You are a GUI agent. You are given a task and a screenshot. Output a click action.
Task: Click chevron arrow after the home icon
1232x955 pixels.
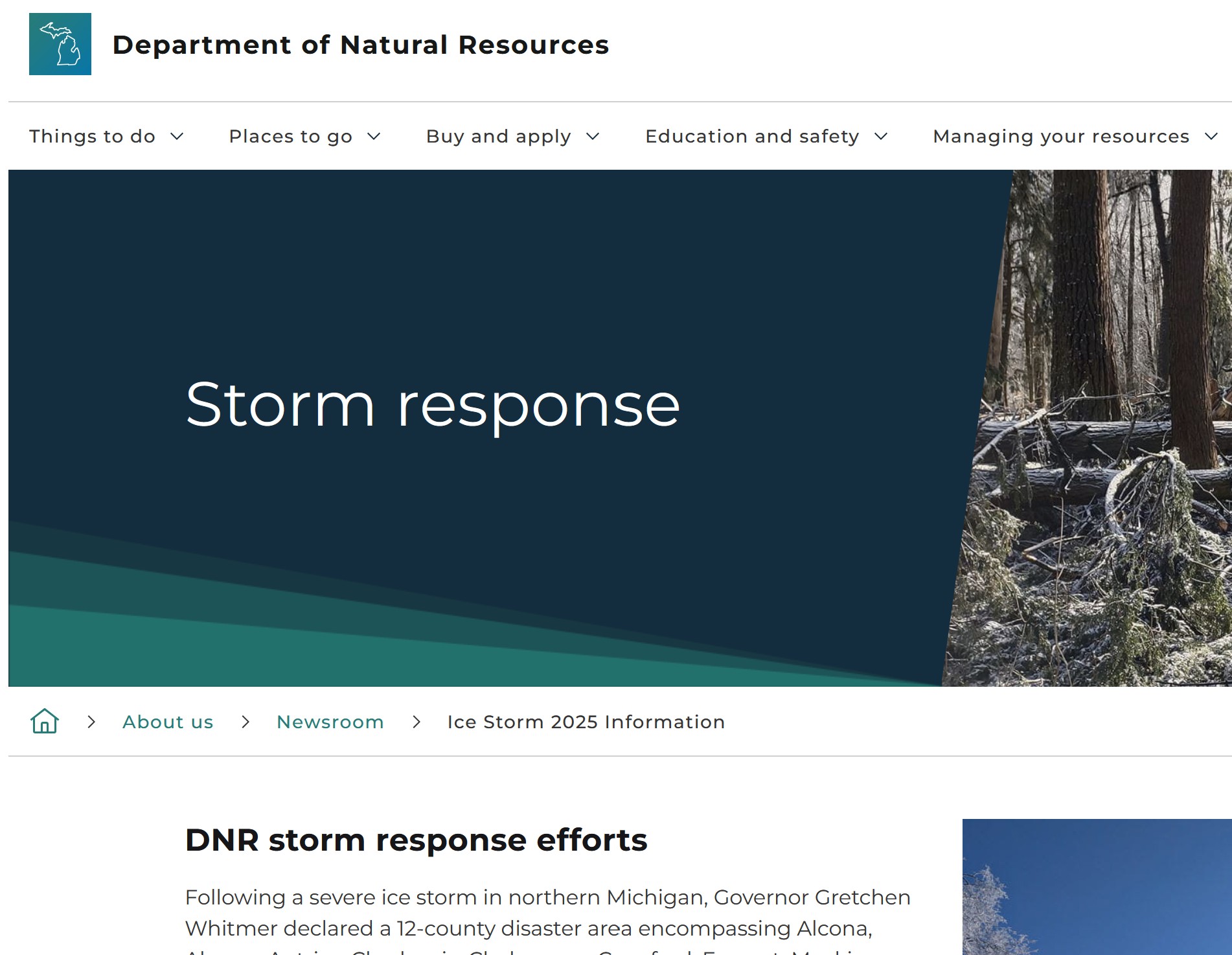[x=91, y=722]
